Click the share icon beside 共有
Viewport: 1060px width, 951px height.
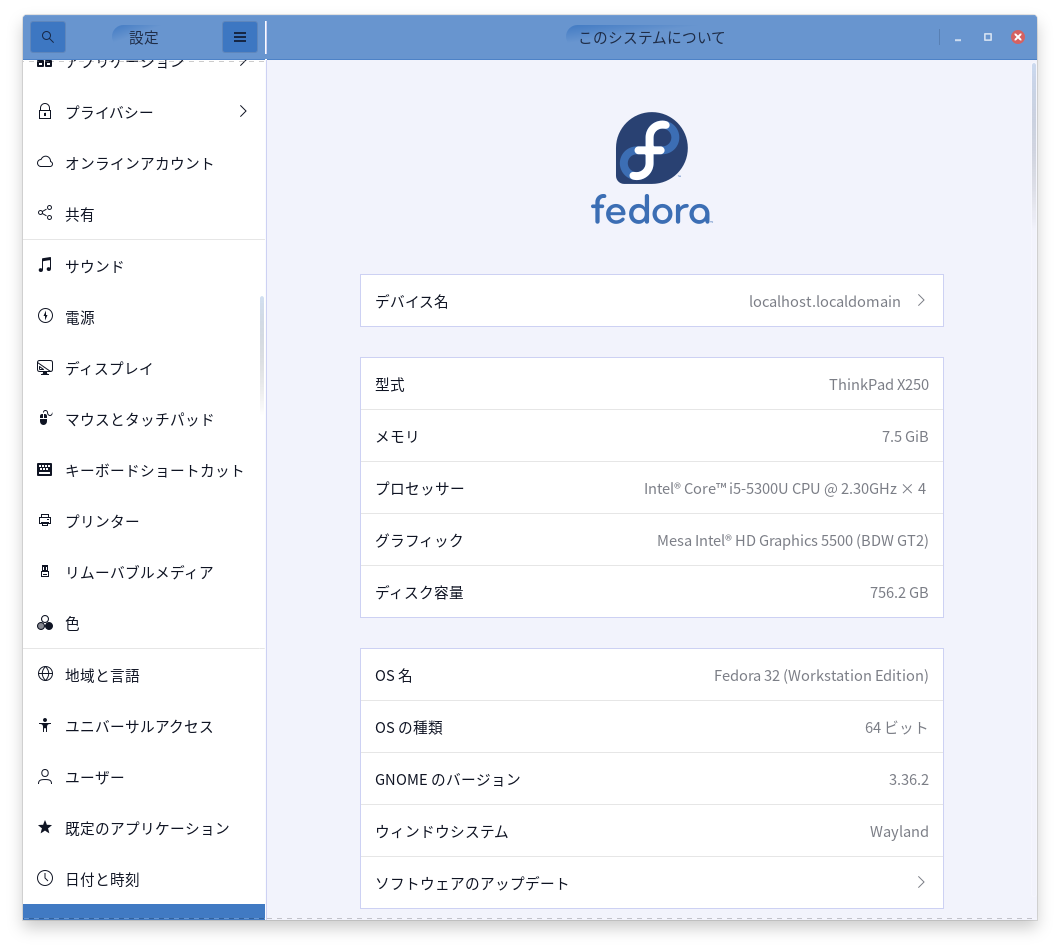click(x=45, y=214)
